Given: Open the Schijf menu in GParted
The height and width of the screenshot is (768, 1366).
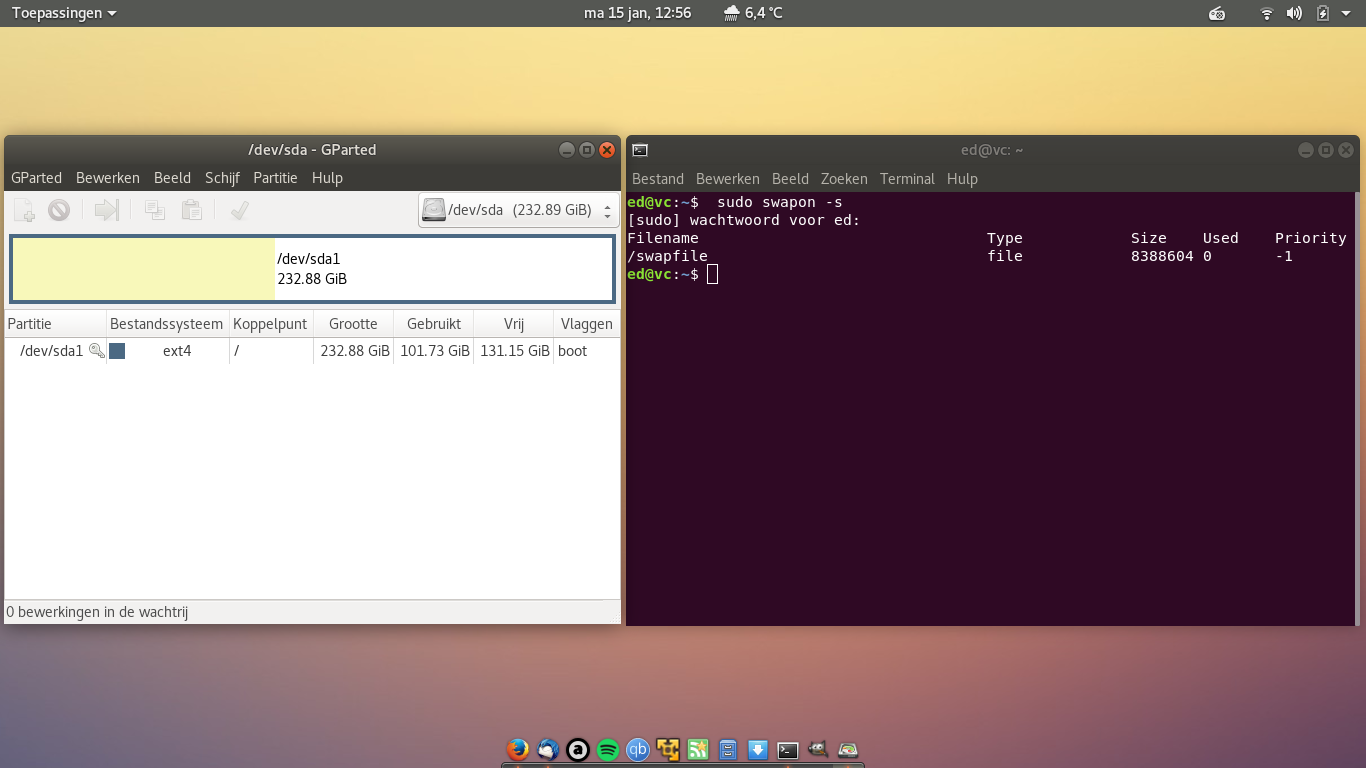Looking at the screenshot, I should pyautogui.click(x=222, y=178).
